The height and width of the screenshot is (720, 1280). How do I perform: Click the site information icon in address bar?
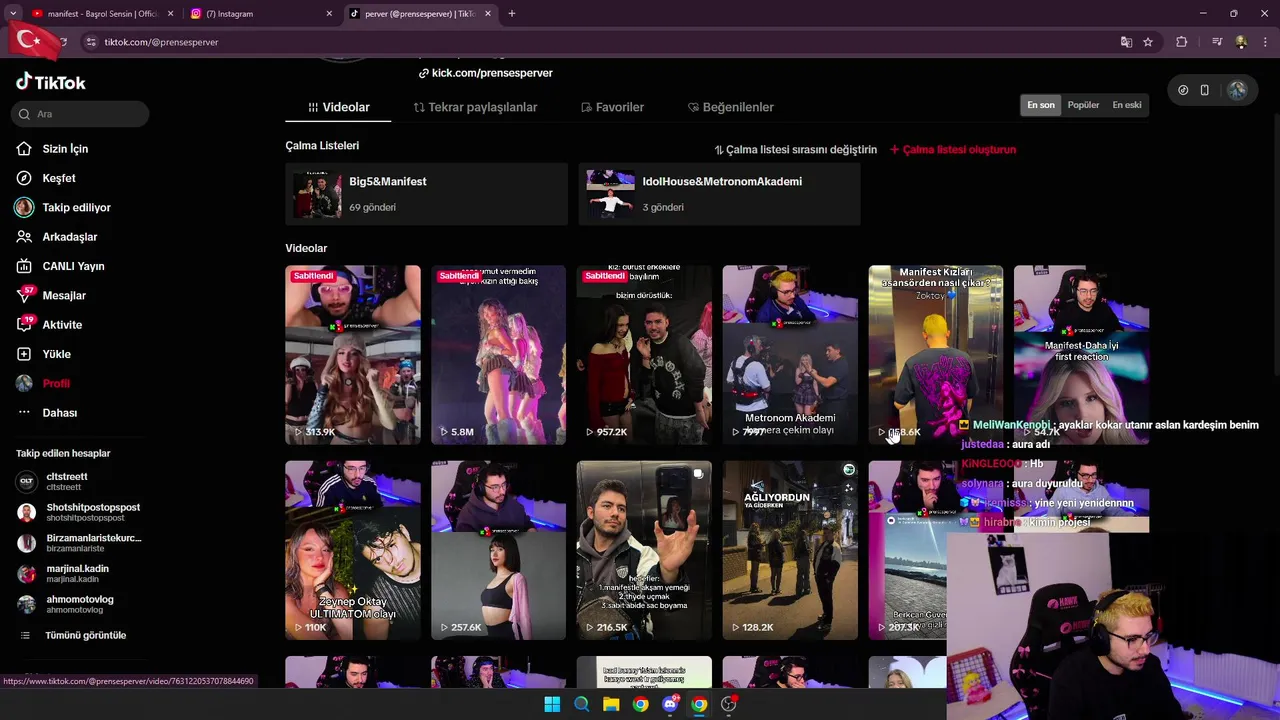[91, 42]
